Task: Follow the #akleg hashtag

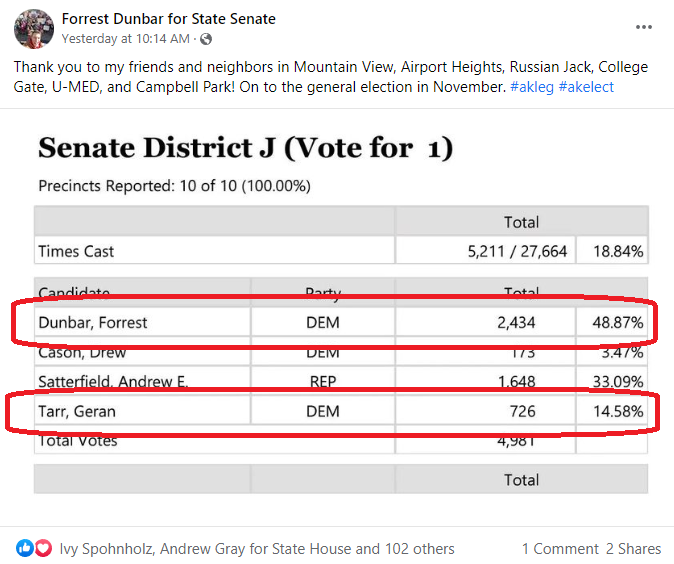Action: point(532,87)
